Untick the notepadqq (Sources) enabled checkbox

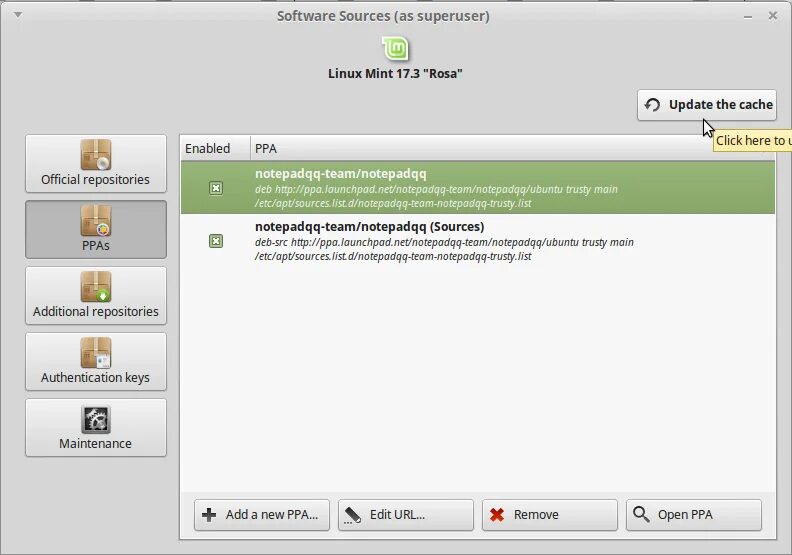coord(216,241)
